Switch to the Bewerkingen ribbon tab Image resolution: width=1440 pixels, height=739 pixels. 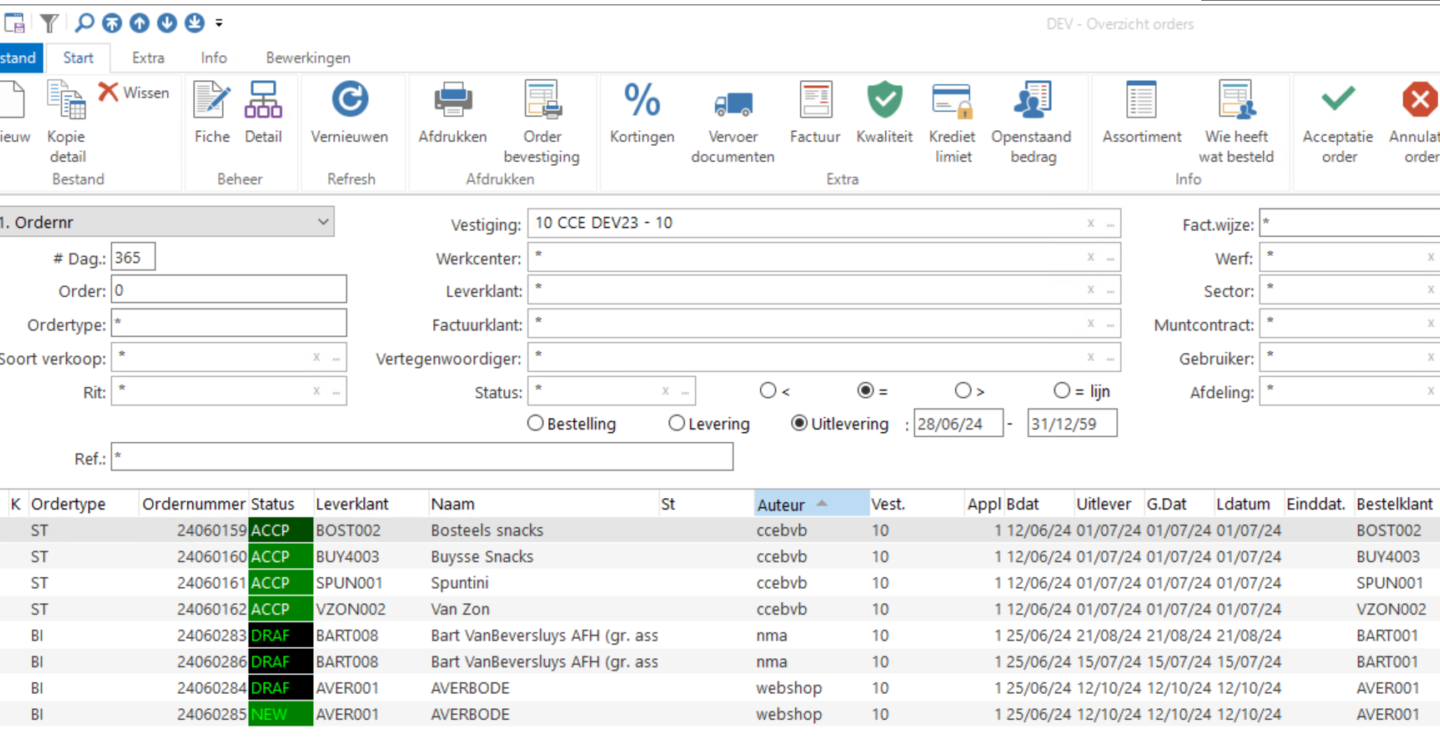pos(308,58)
